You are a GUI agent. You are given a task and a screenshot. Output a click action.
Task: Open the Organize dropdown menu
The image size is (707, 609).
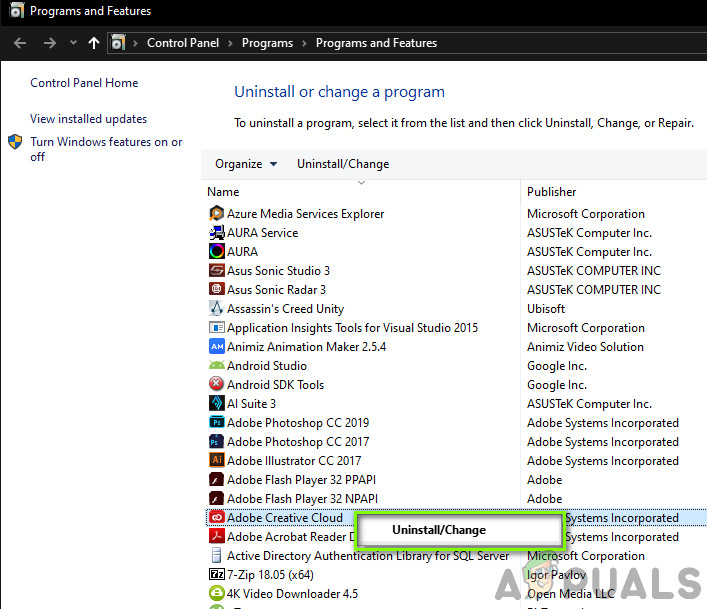pos(246,164)
